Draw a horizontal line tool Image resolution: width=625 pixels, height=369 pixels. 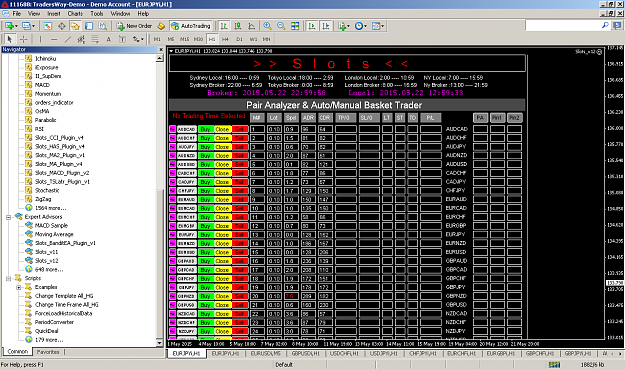tap(54, 39)
